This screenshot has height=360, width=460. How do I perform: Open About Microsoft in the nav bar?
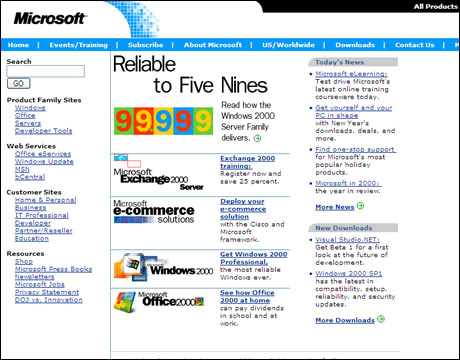coord(213,45)
